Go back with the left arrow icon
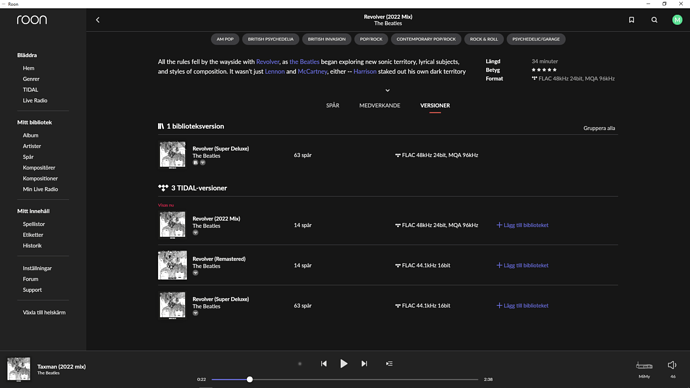The width and height of the screenshot is (690, 388). tap(98, 20)
